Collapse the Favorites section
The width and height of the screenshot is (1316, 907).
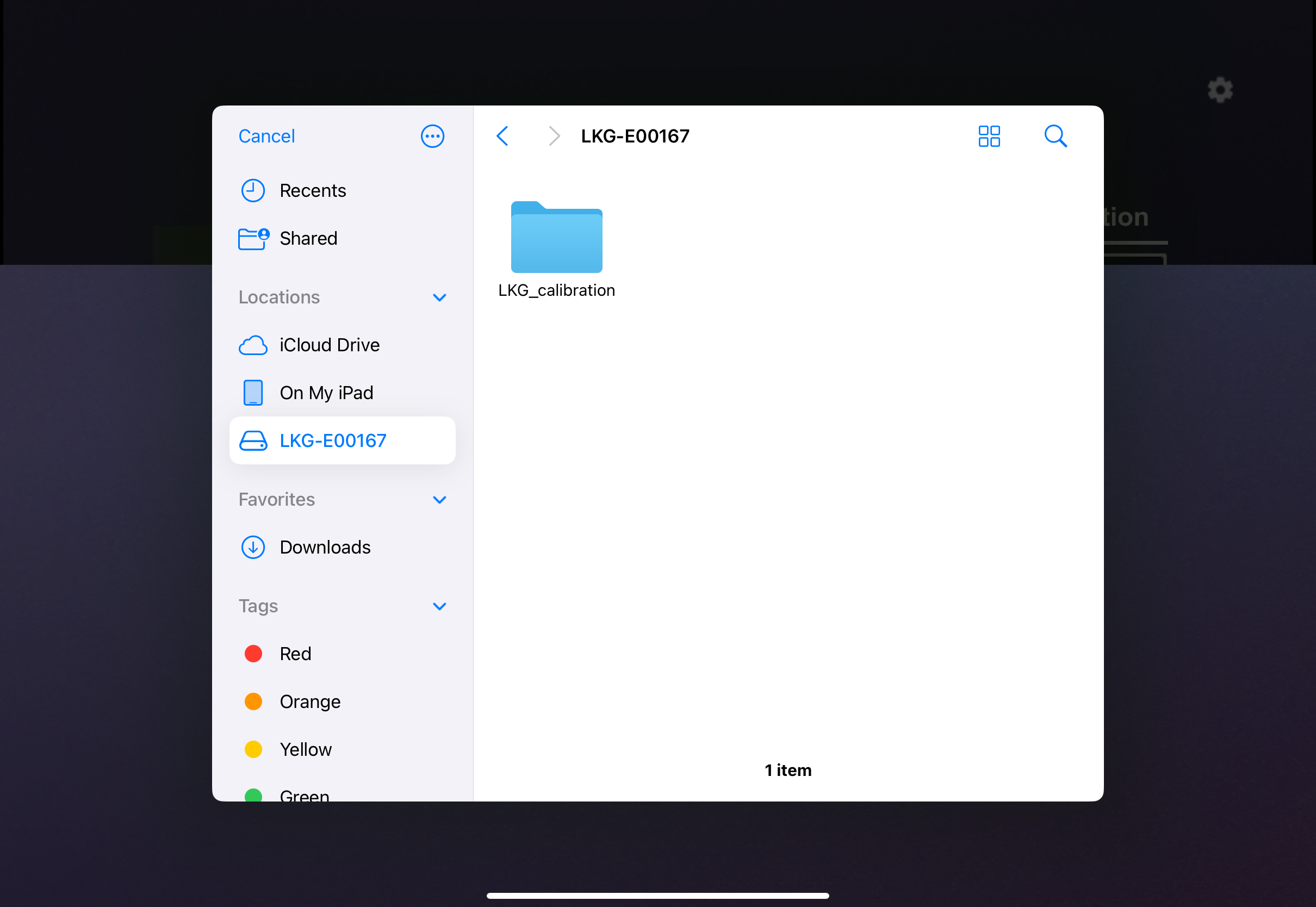coord(439,500)
